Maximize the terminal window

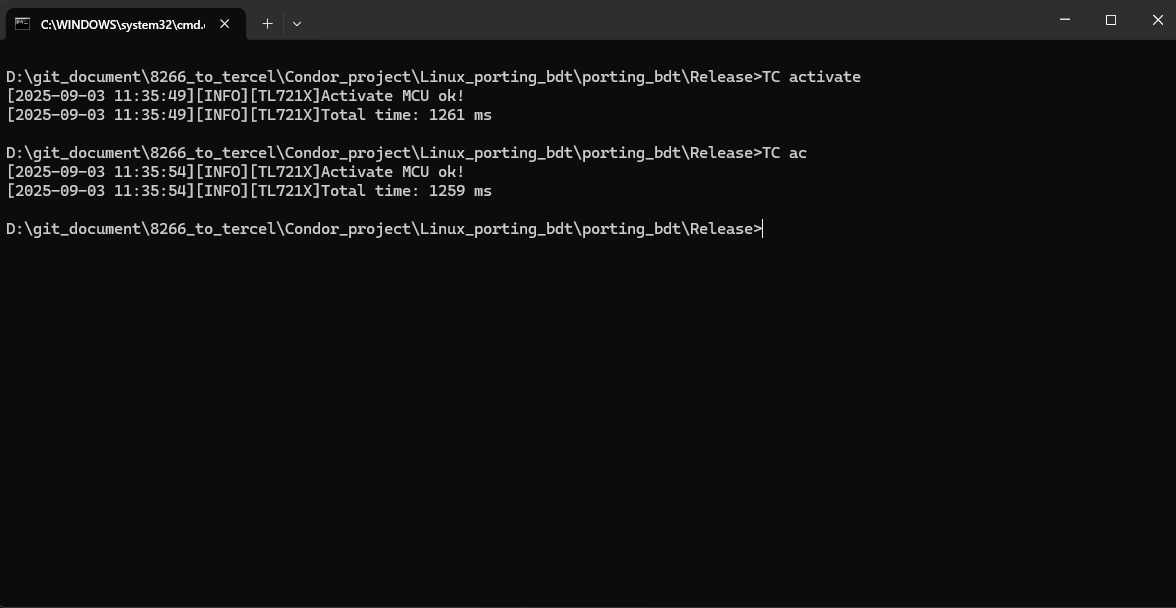1110,20
